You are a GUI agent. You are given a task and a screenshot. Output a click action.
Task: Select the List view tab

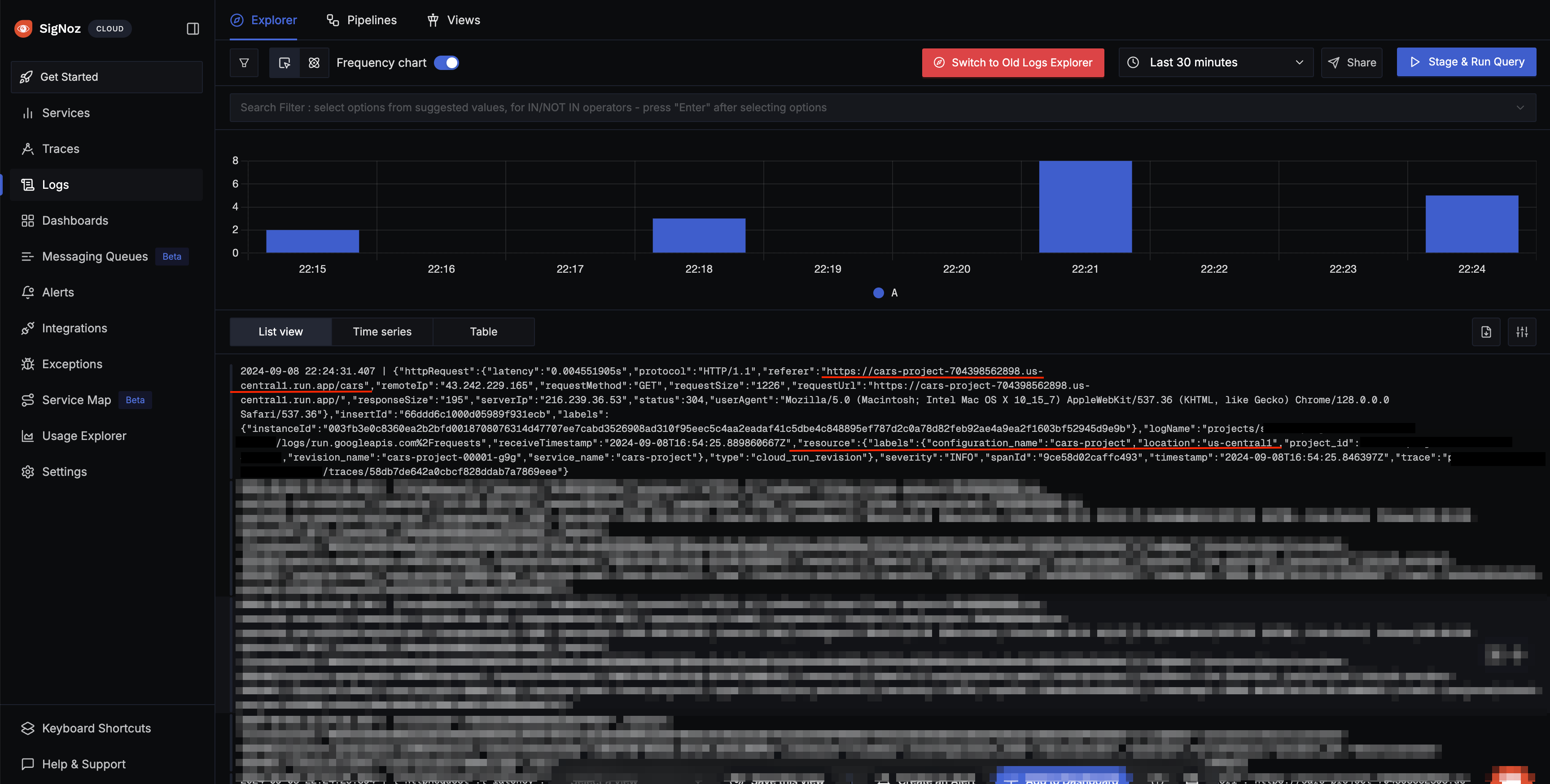(x=280, y=332)
